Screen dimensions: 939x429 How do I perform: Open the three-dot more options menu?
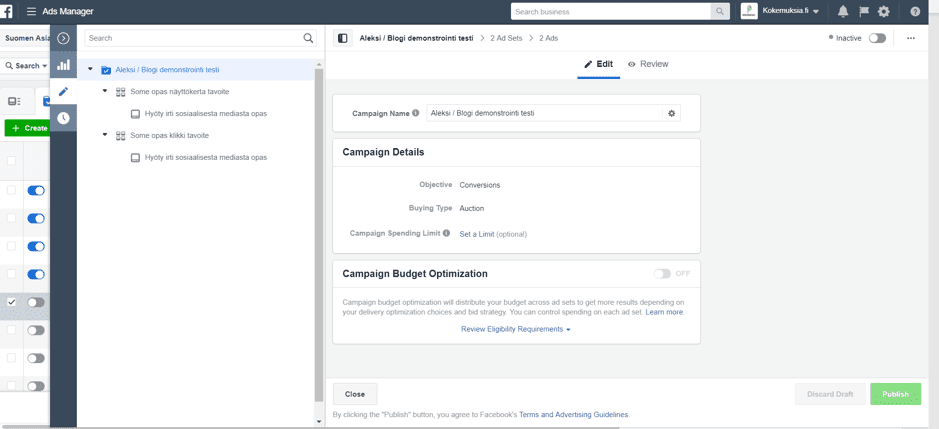tap(911, 38)
